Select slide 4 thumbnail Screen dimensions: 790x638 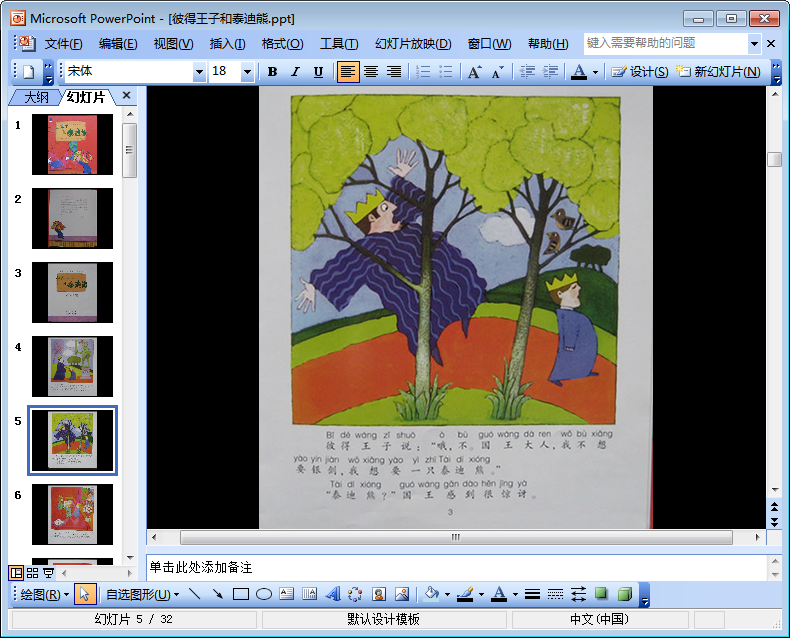coord(73,367)
